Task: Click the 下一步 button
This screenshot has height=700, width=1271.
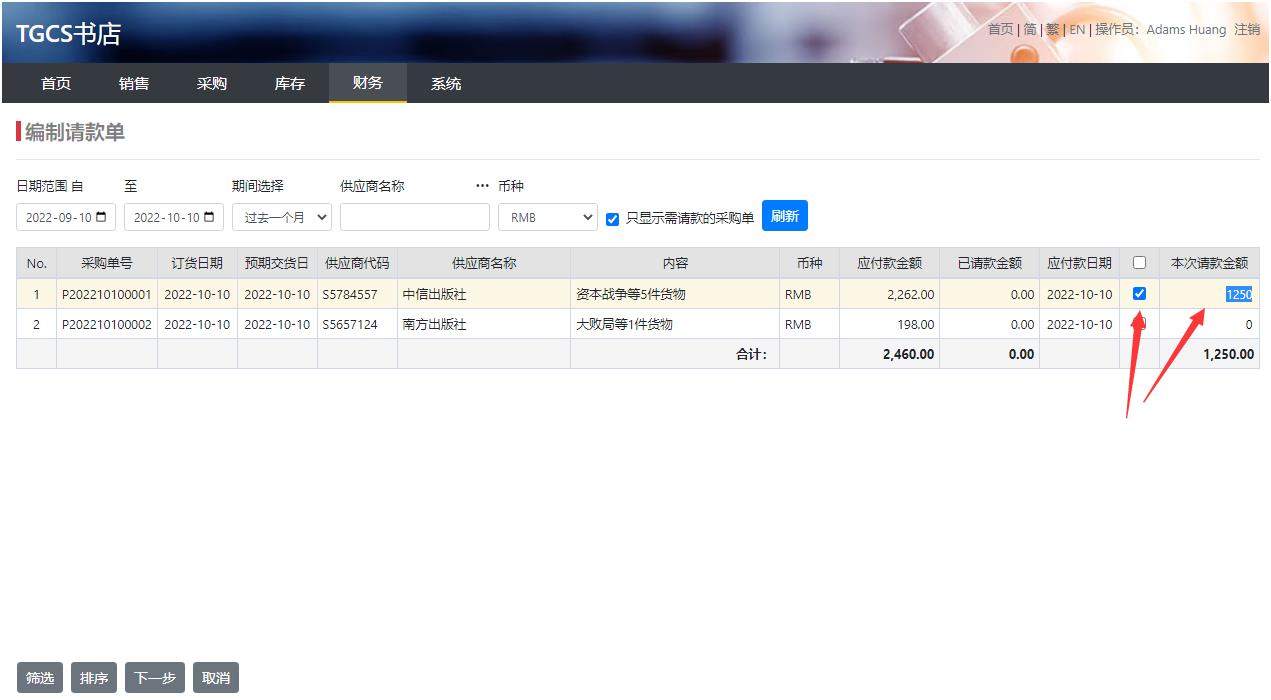Action: 155,678
